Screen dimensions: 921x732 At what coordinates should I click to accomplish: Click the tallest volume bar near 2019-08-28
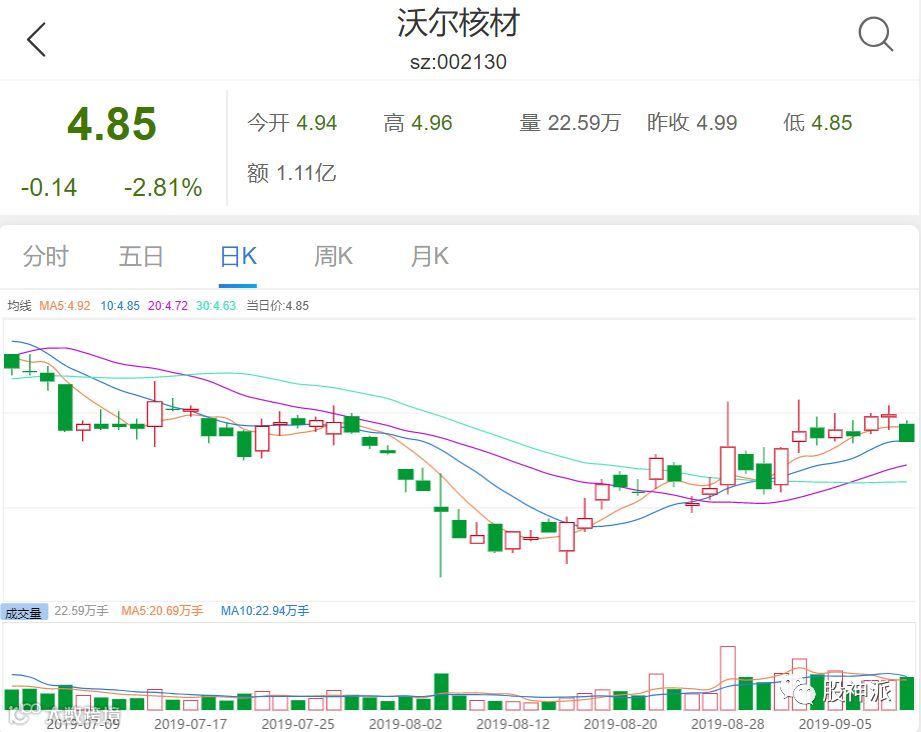click(728, 678)
